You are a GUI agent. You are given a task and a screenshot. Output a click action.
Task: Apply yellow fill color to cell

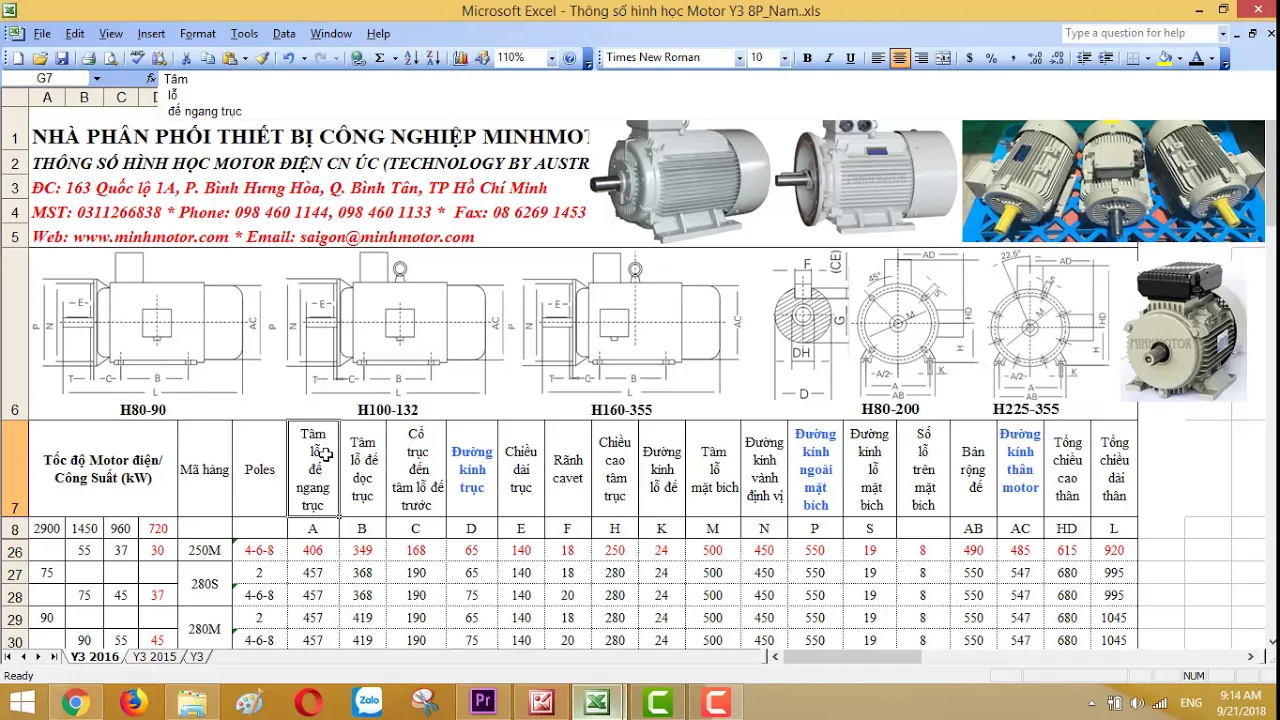pos(1165,58)
